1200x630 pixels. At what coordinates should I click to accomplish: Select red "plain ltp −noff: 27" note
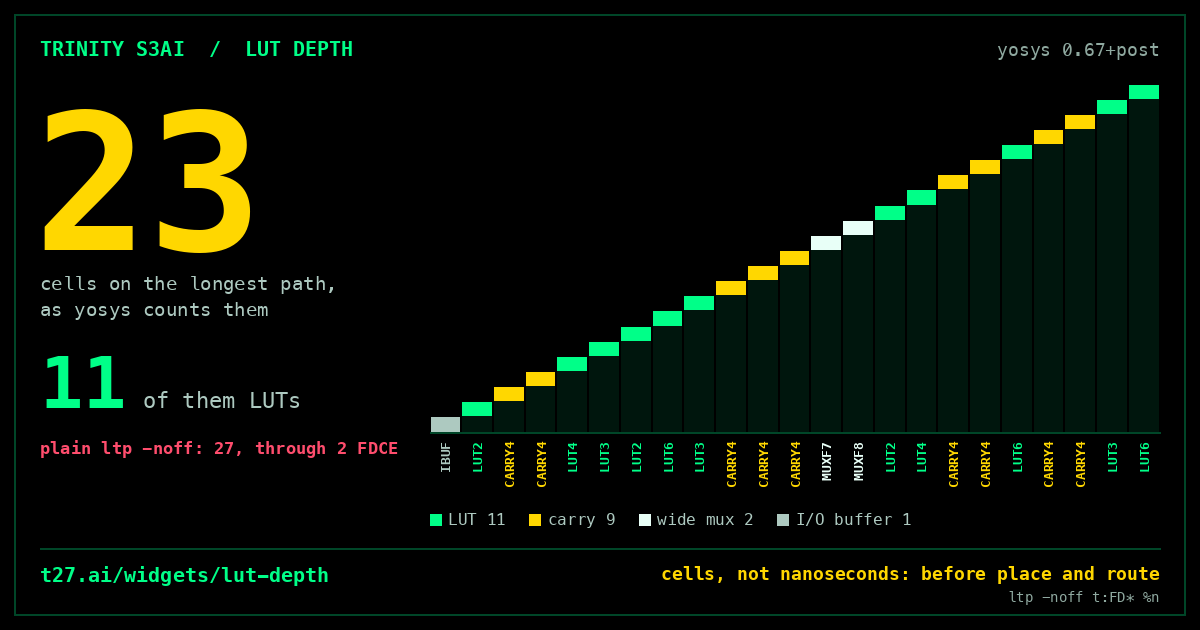click(x=219, y=449)
